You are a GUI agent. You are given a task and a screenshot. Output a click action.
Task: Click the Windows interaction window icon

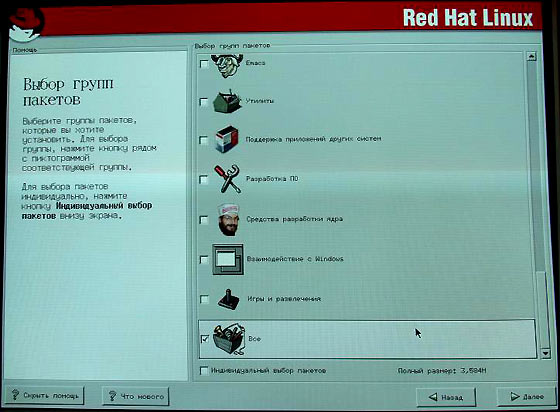[228, 260]
